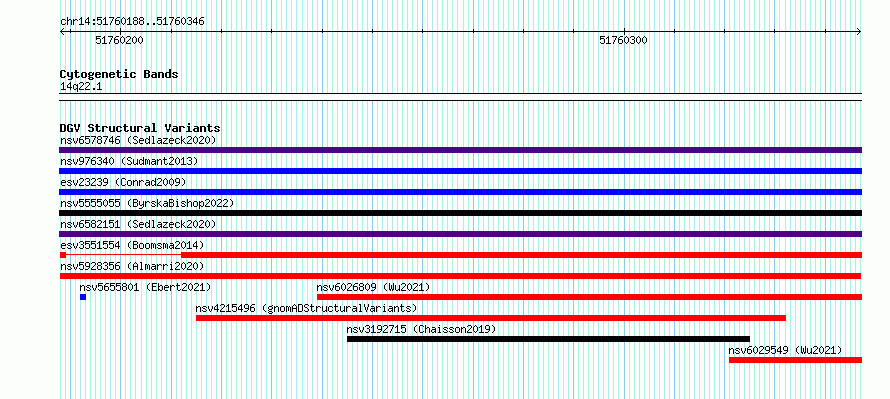Open the nsv976340 (Sudmant2013) label
The height and width of the screenshot is (399, 890).
pos(129,161)
